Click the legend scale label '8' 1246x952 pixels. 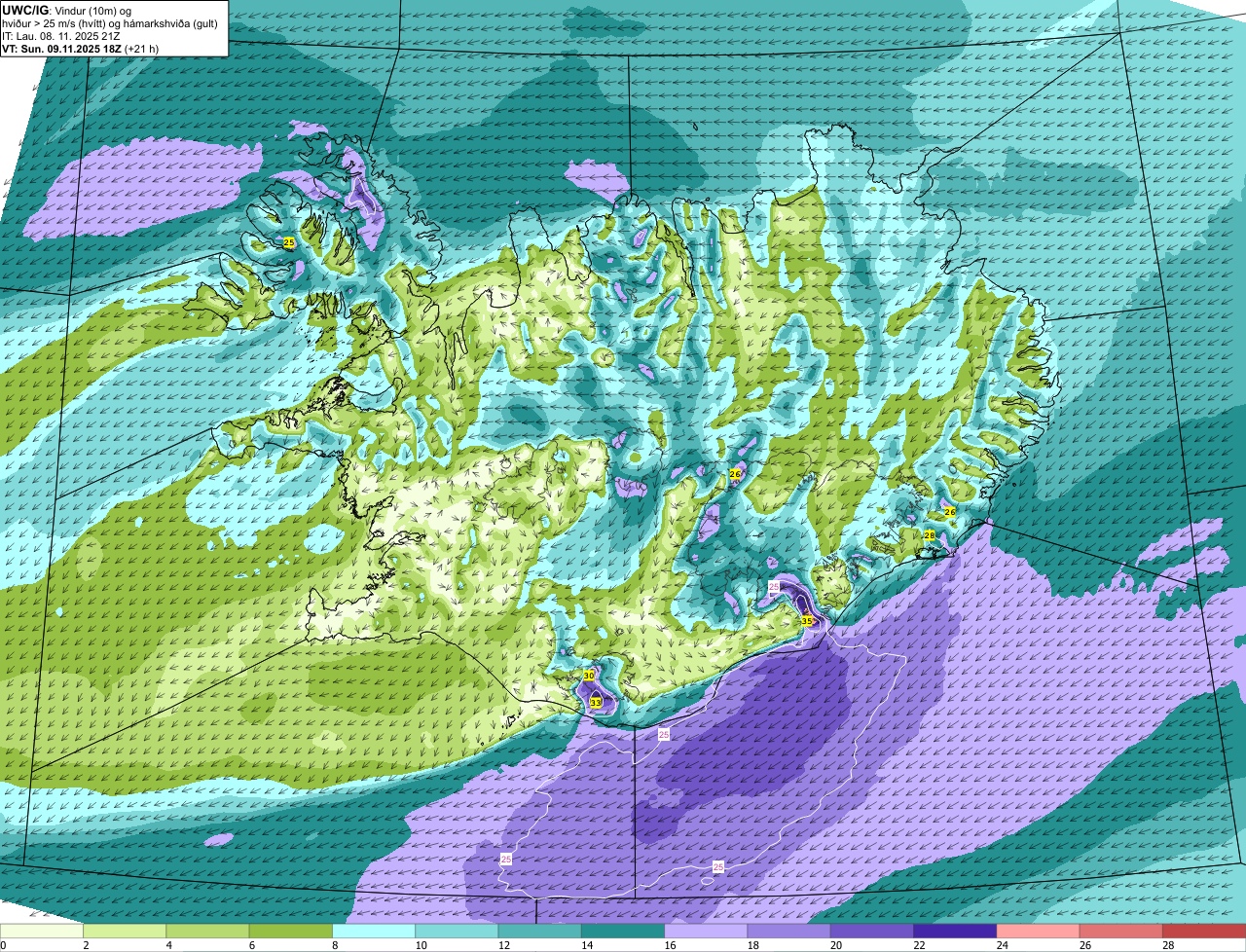click(335, 945)
